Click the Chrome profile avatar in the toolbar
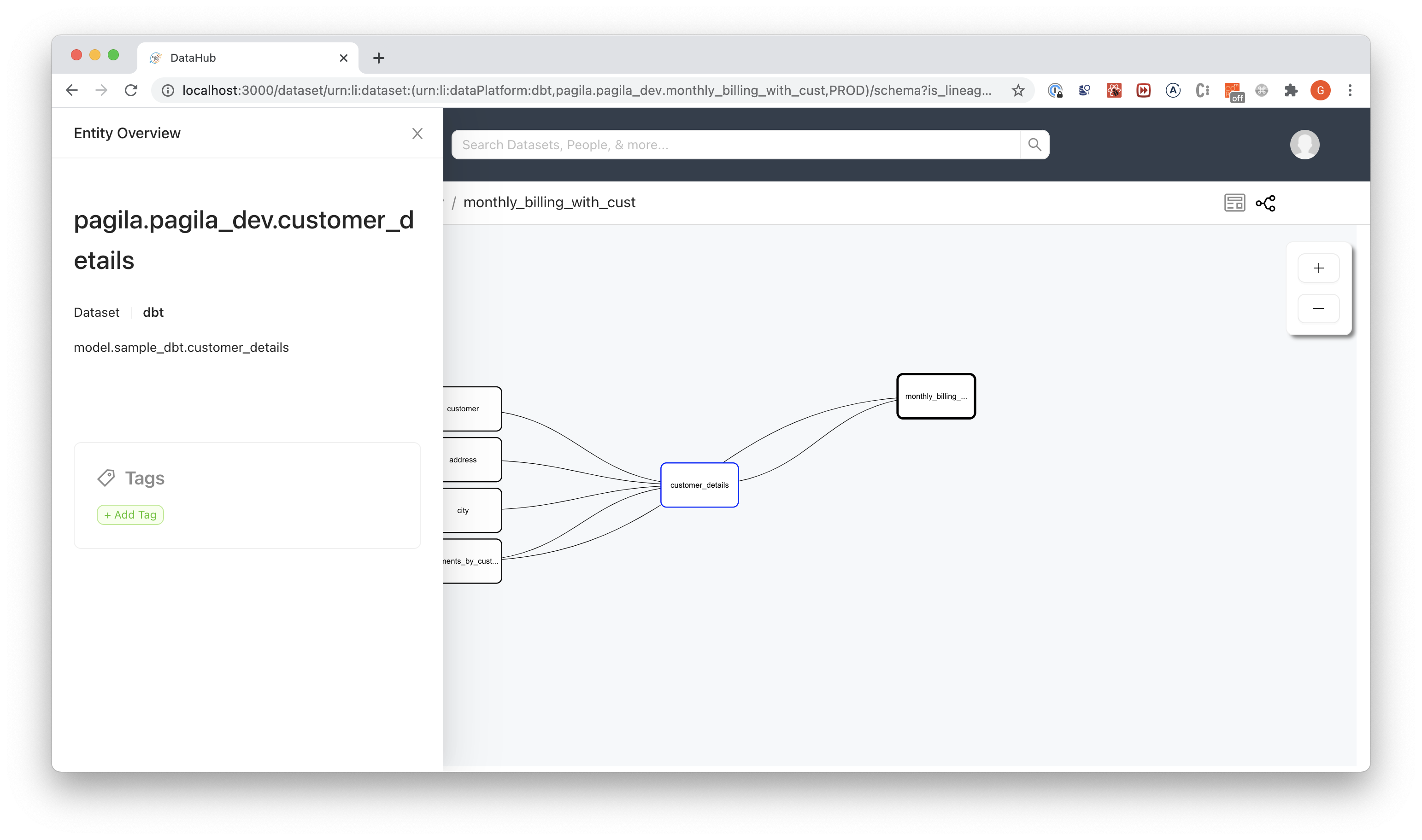The image size is (1422, 840). point(1321,90)
